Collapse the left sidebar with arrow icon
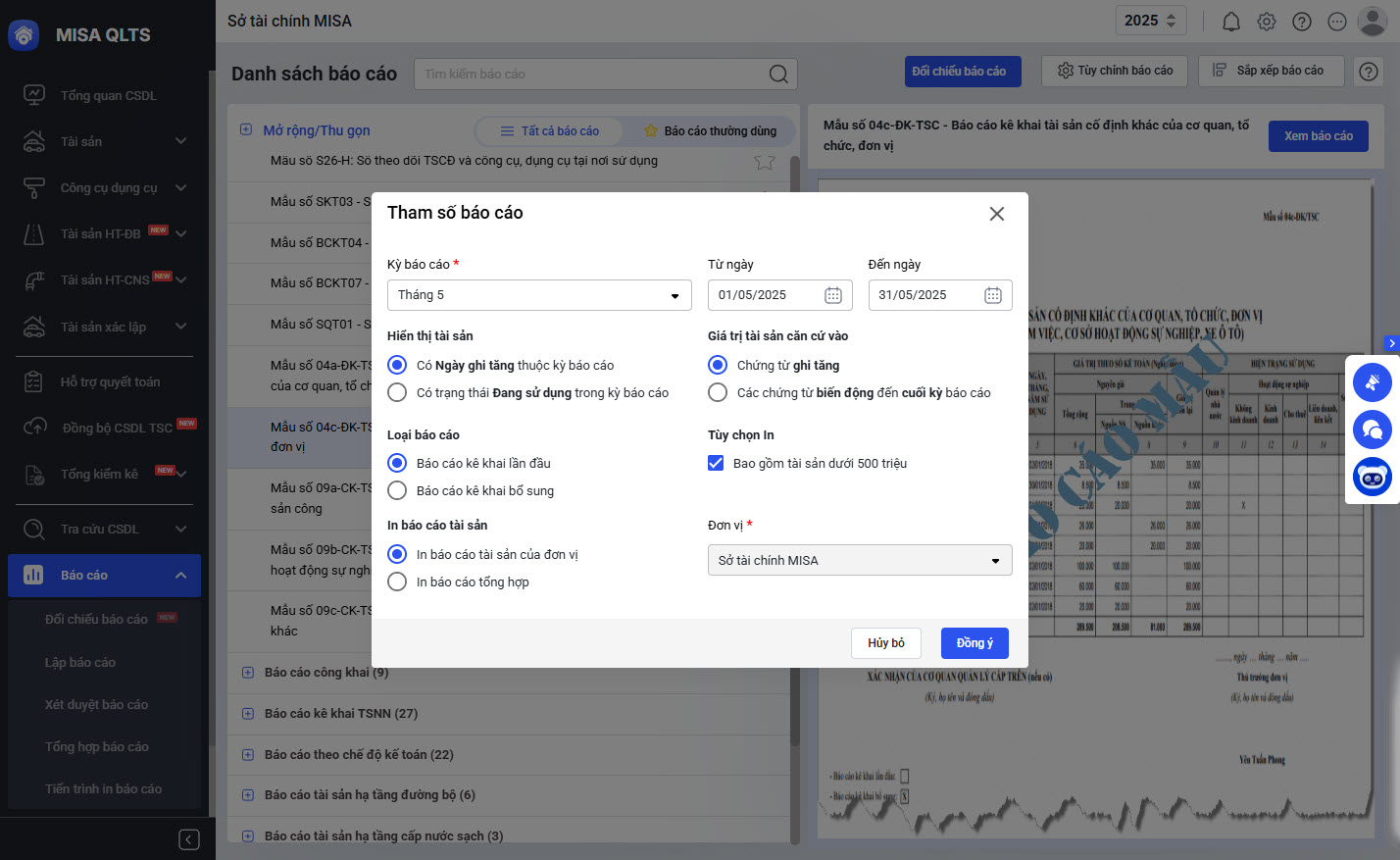This screenshot has width=1400, height=860. (189, 839)
